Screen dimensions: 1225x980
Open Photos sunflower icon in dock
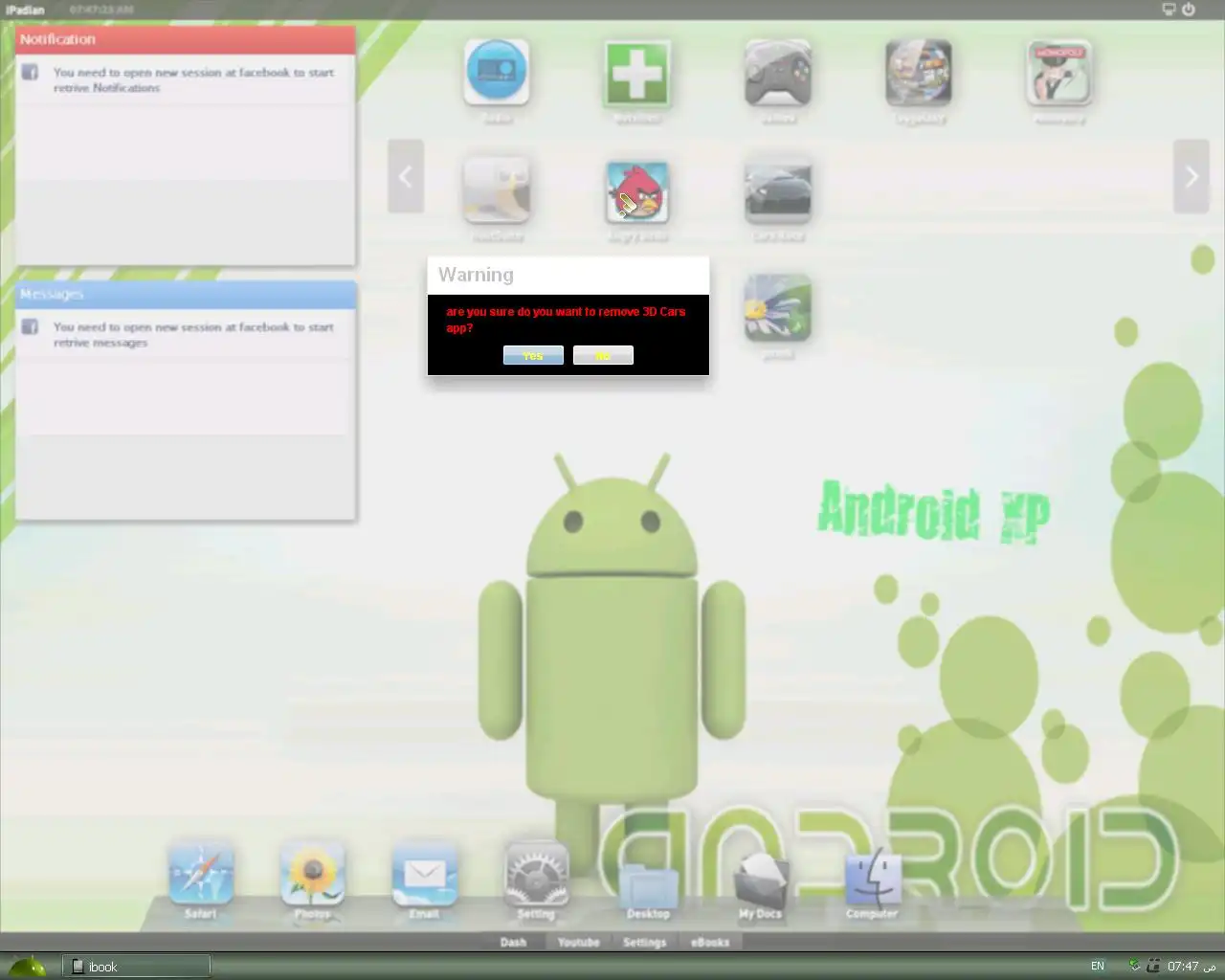312,873
